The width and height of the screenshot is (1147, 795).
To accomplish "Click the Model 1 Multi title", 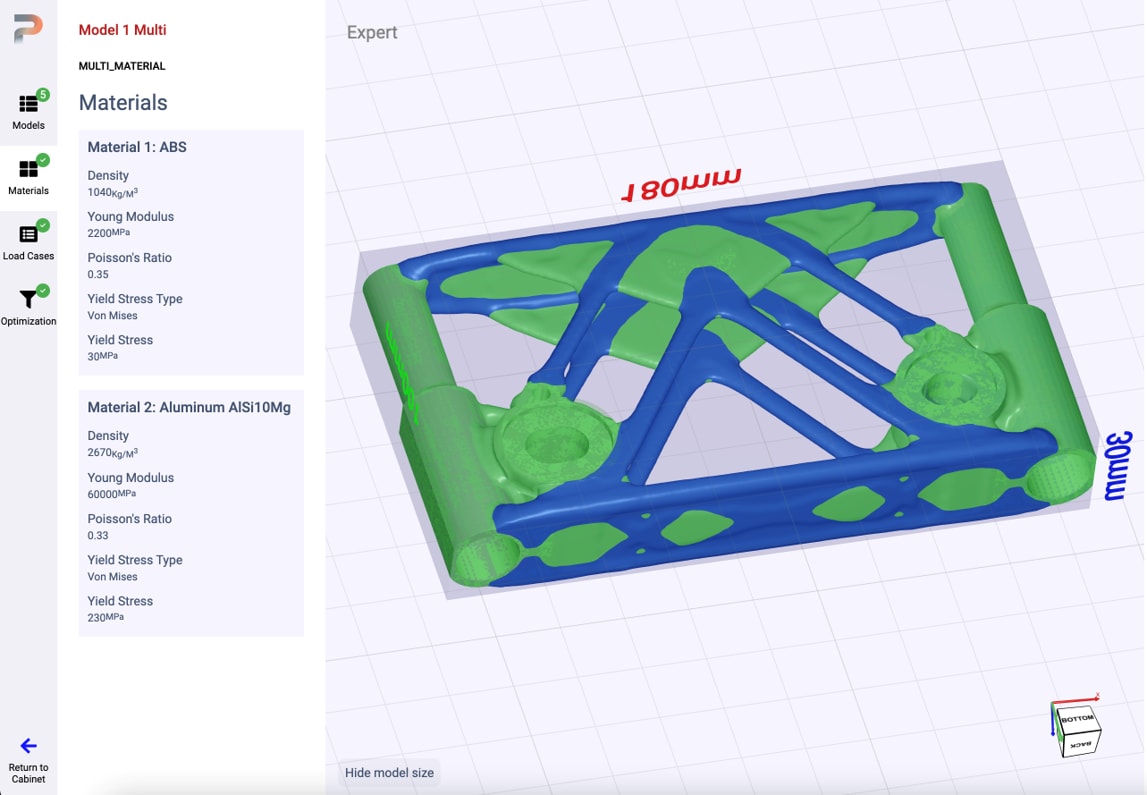I will [x=123, y=30].
